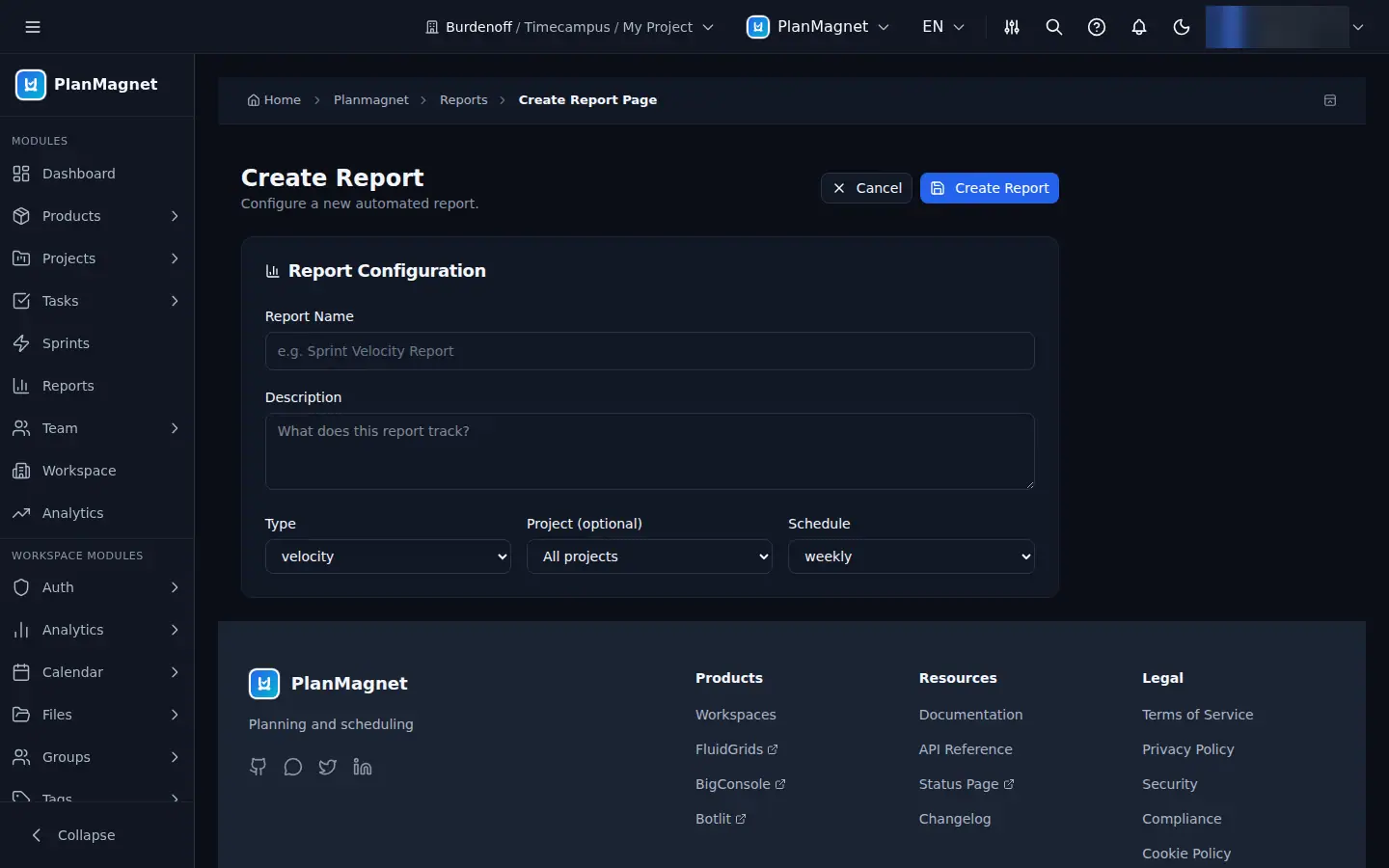Open the Type dropdown showing velocity
Image resolution: width=1389 pixels, height=868 pixels.
[388, 556]
